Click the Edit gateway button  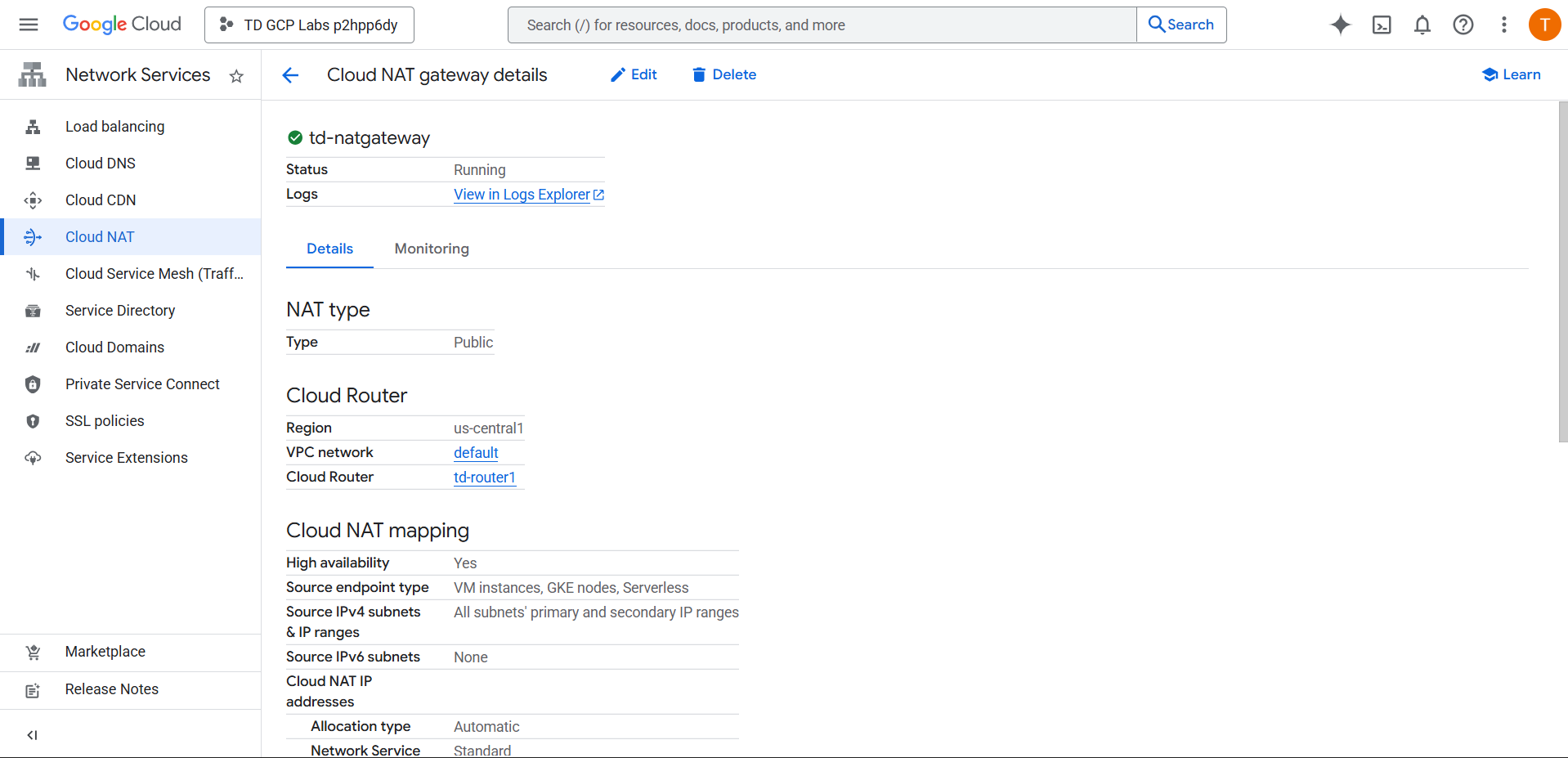click(634, 74)
